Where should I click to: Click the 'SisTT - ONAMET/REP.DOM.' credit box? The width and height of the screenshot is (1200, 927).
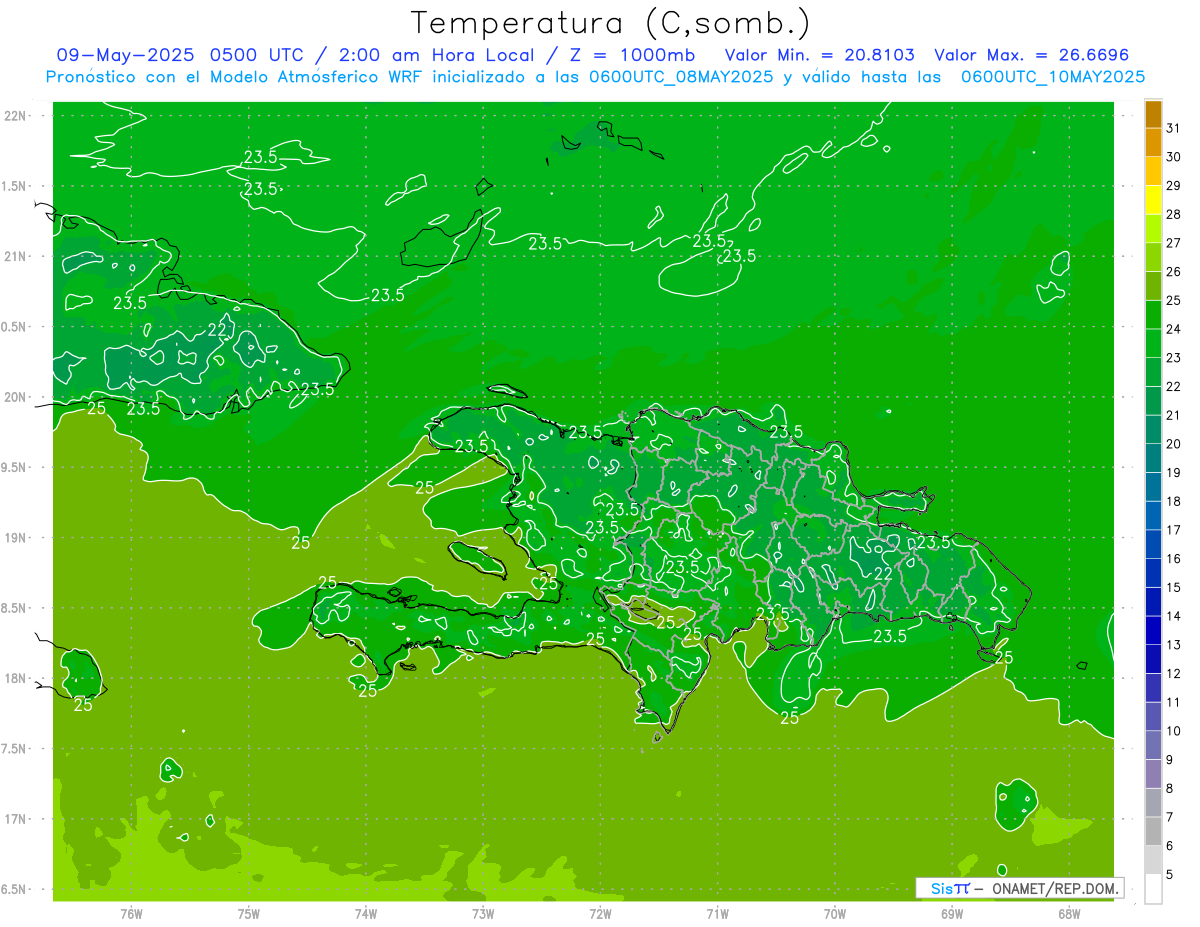1019,888
